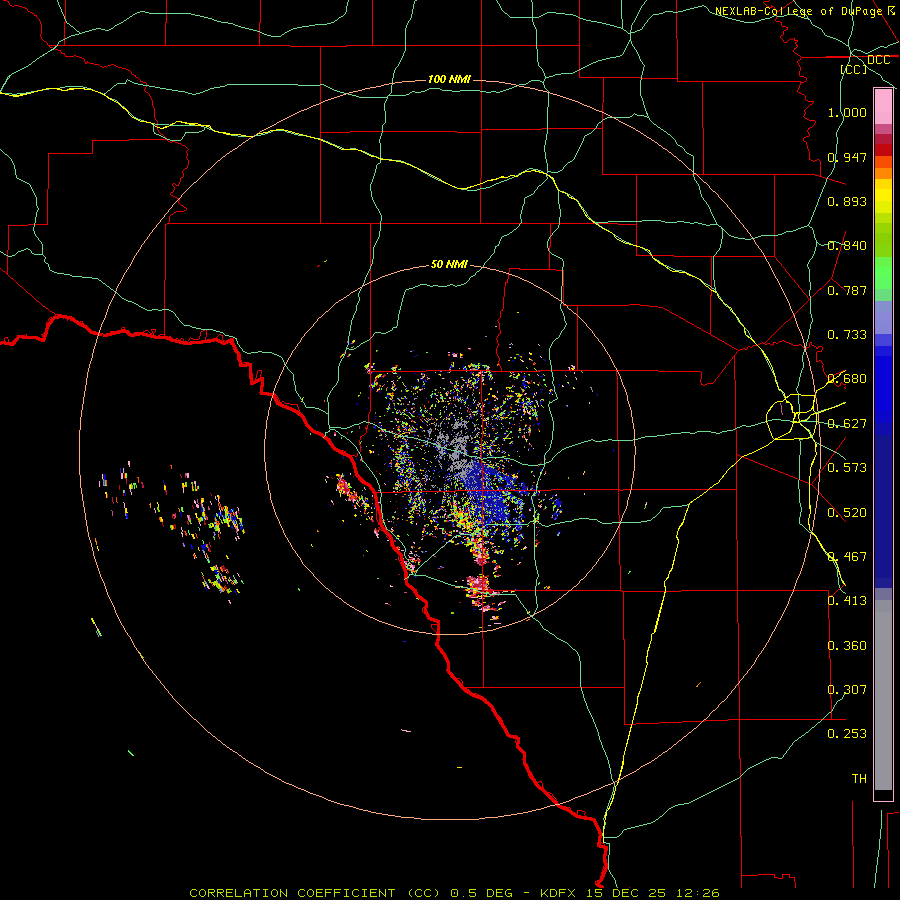Click the 0.680 color scale value
Screen dimensions: 900x900
(x=847, y=379)
